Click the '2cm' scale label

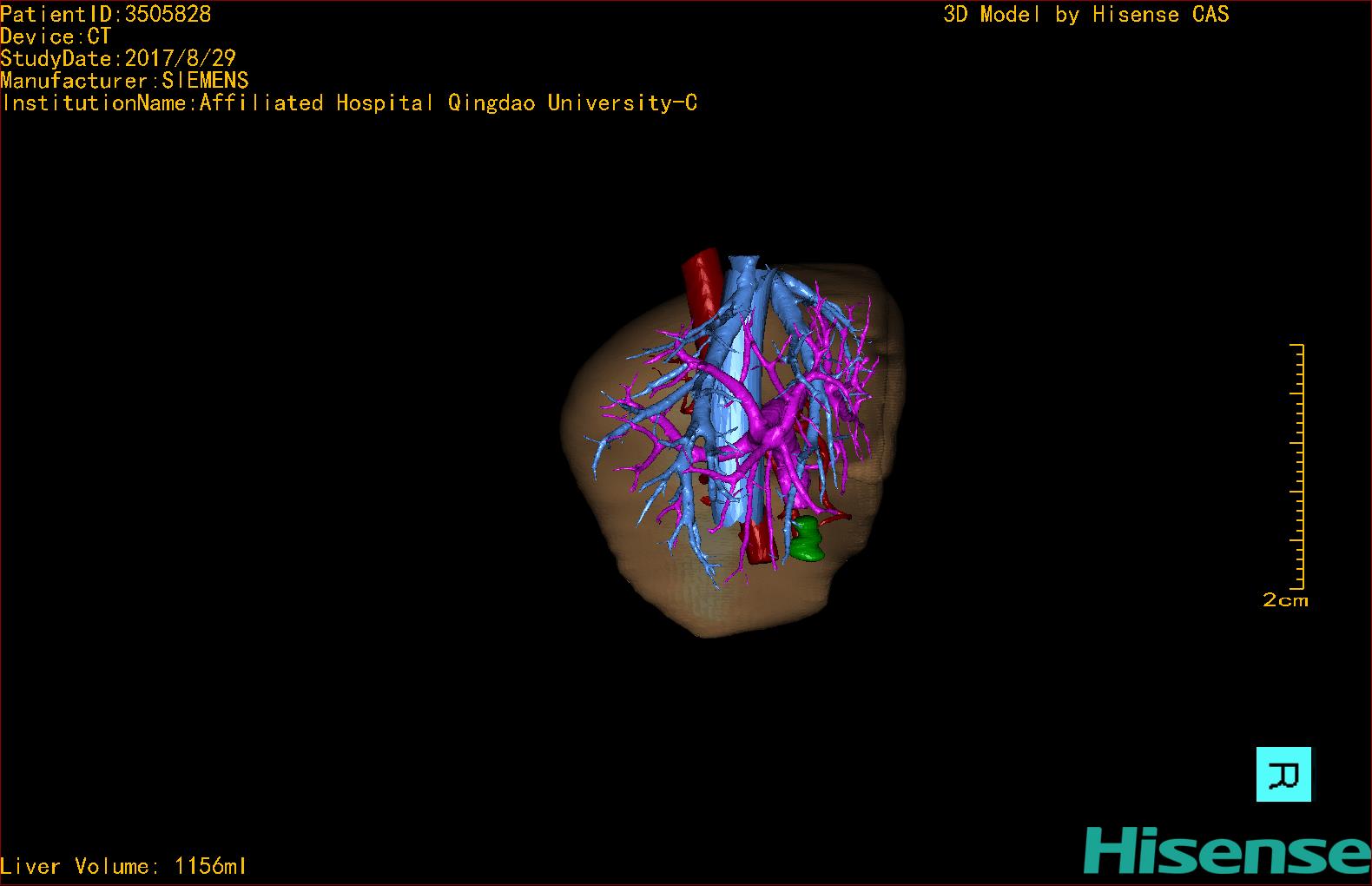pyautogui.click(x=1285, y=600)
